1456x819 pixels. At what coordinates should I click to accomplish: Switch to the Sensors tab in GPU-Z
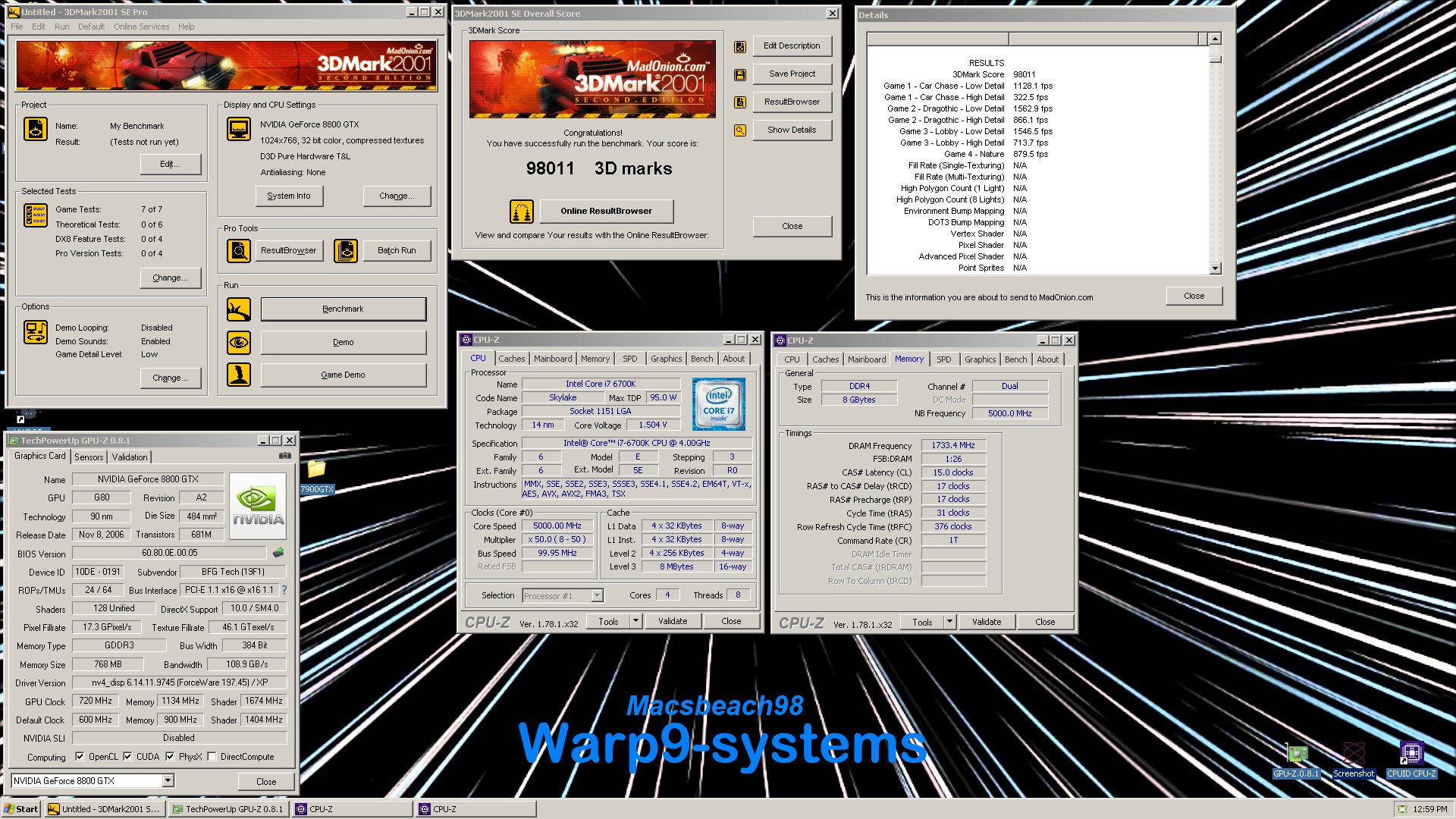click(x=89, y=457)
